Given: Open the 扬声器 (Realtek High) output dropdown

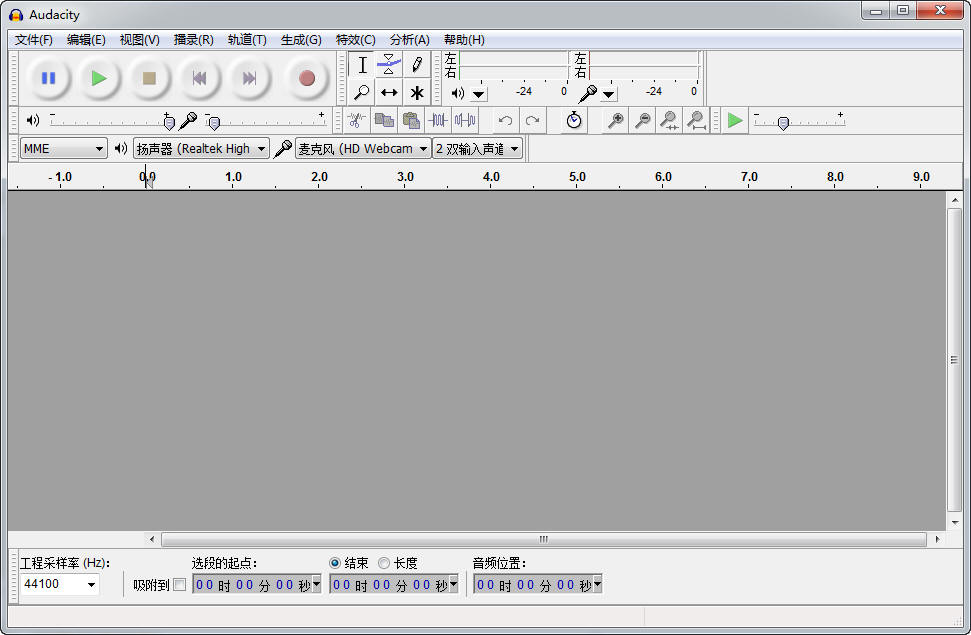Looking at the screenshot, I should click(x=201, y=149).
